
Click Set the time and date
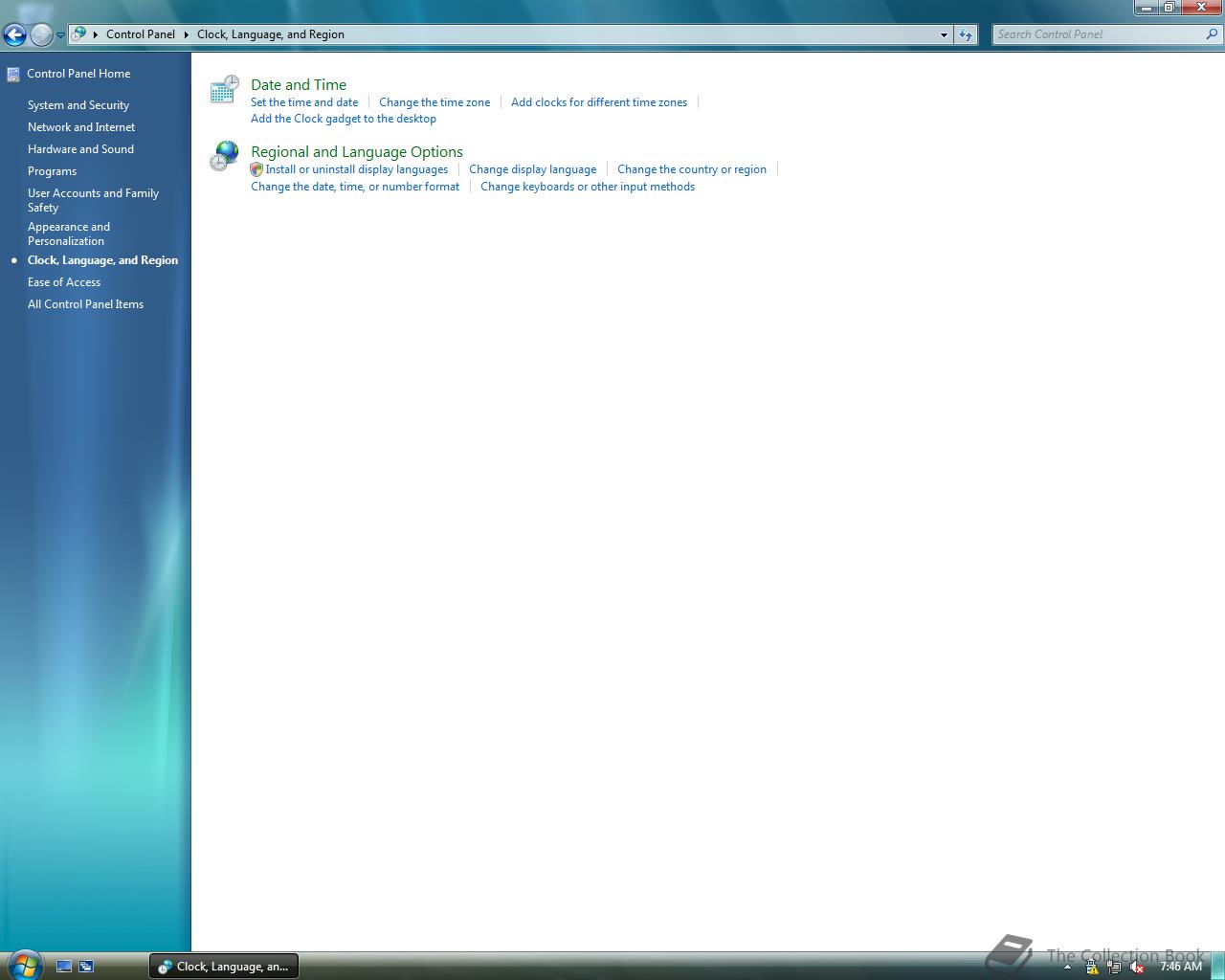point(304,102)
